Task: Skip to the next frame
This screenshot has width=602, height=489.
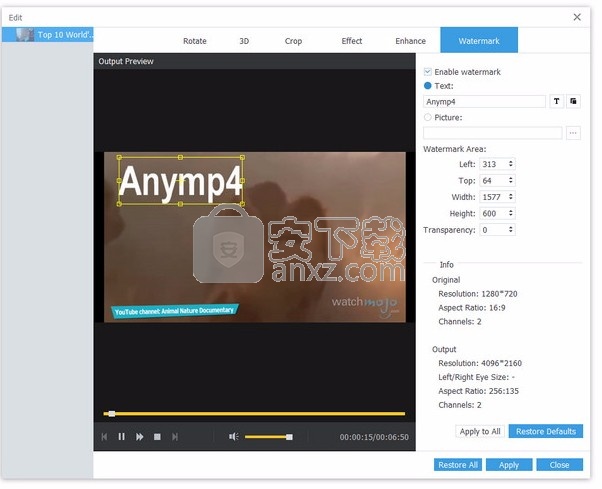Action: (175, 437)
